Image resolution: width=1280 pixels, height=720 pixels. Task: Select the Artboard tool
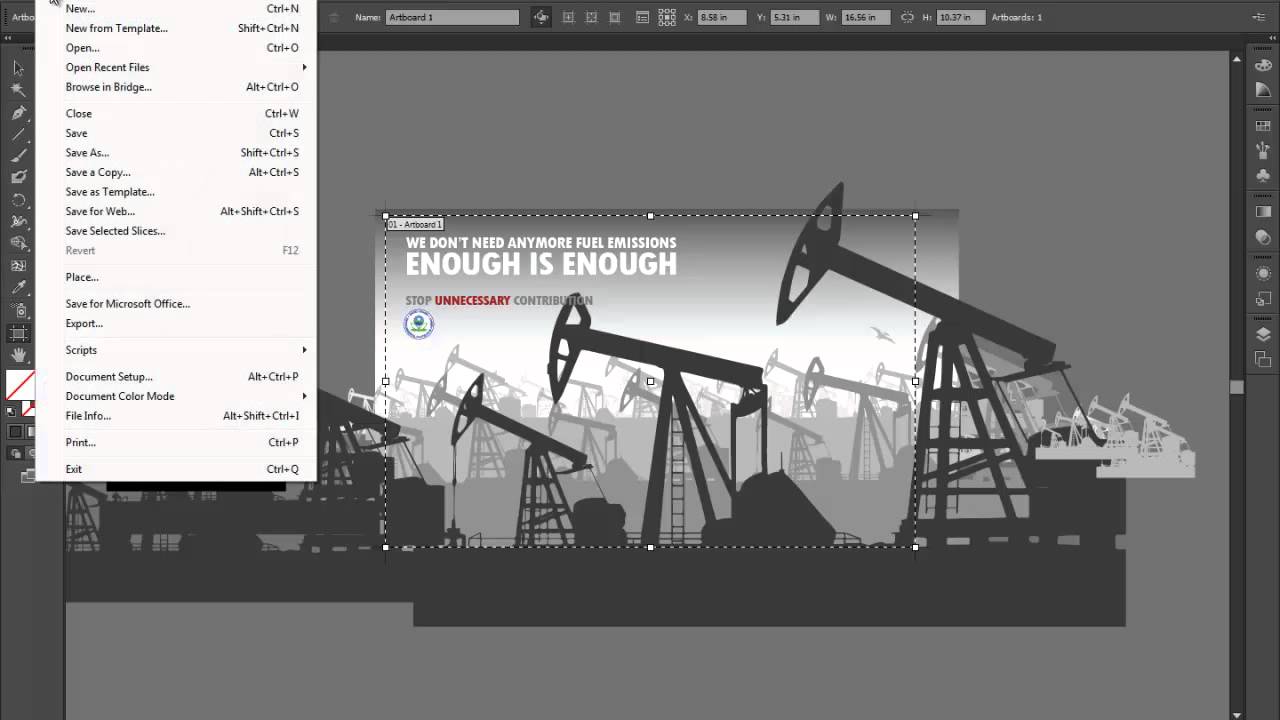pos(18,333)
